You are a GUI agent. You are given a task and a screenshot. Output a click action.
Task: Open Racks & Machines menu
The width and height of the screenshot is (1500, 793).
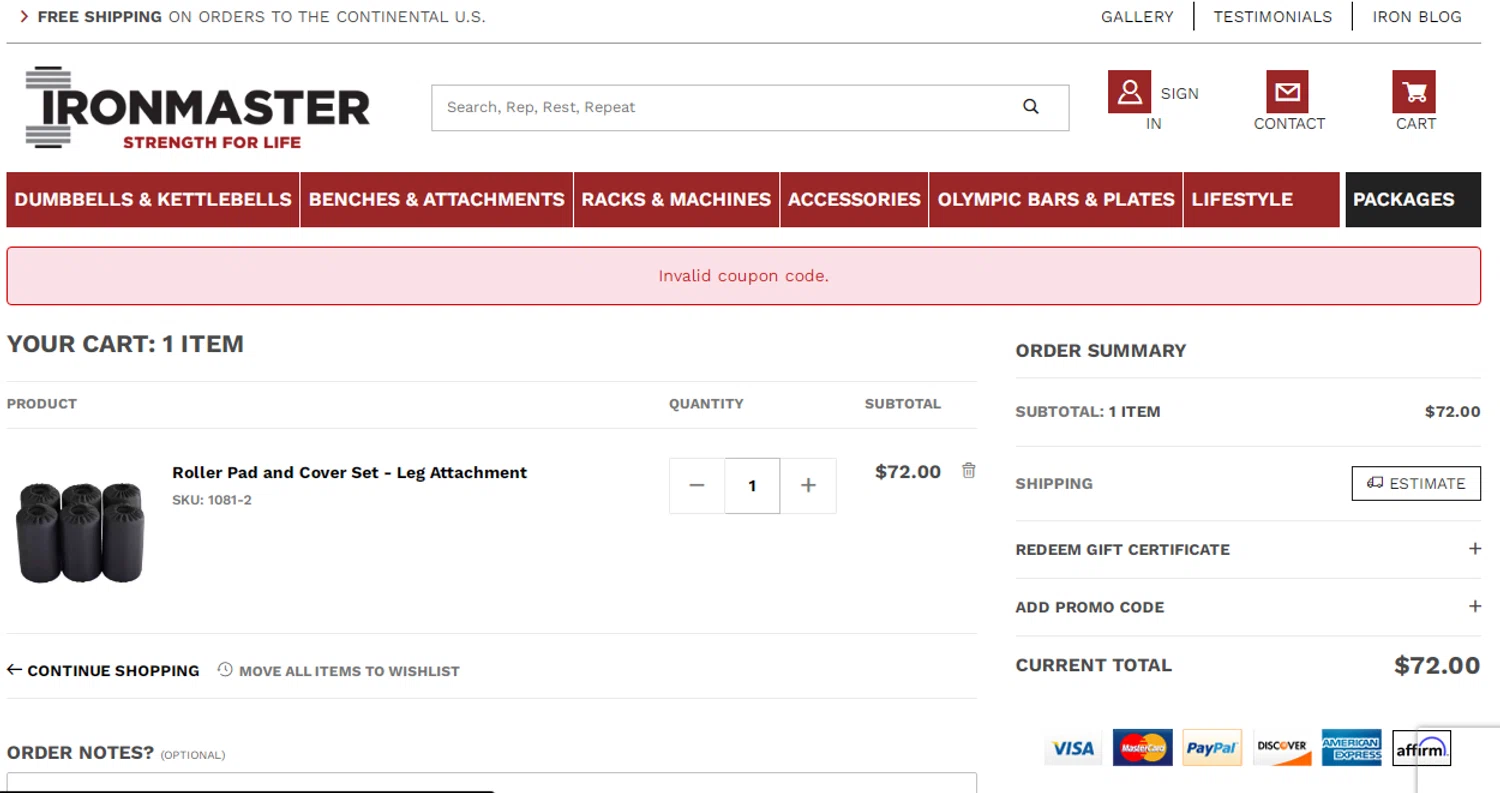point(676,199)
